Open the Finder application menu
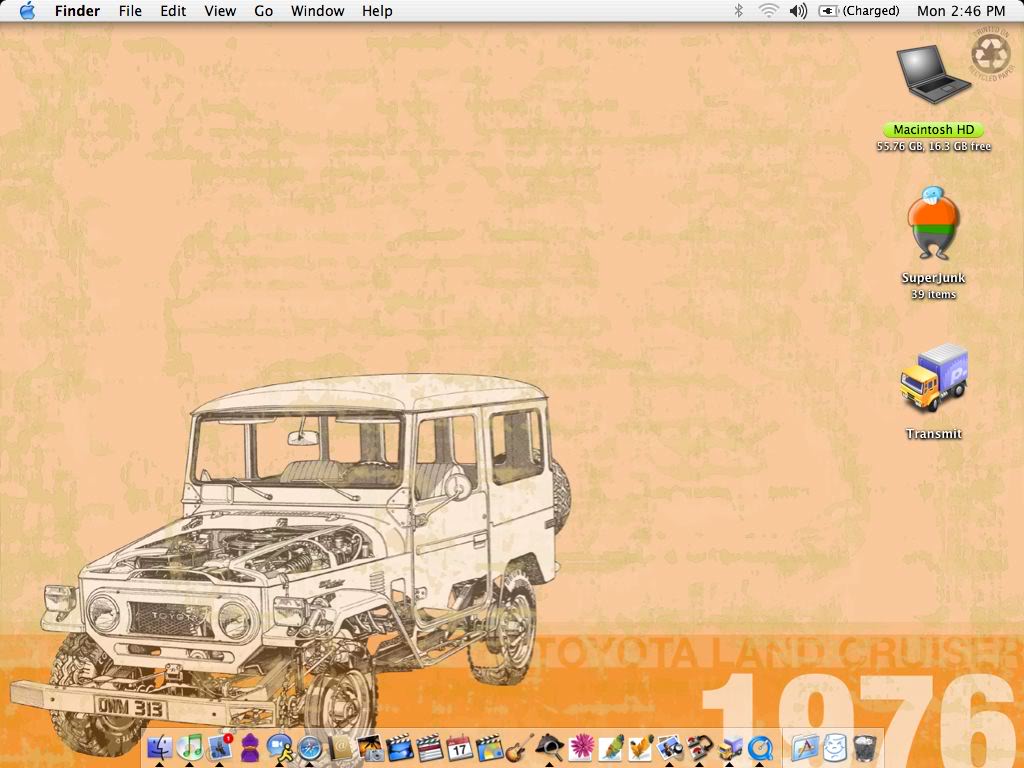The height and width of the screenshot is (768, 1024). (x=77, y=11)
